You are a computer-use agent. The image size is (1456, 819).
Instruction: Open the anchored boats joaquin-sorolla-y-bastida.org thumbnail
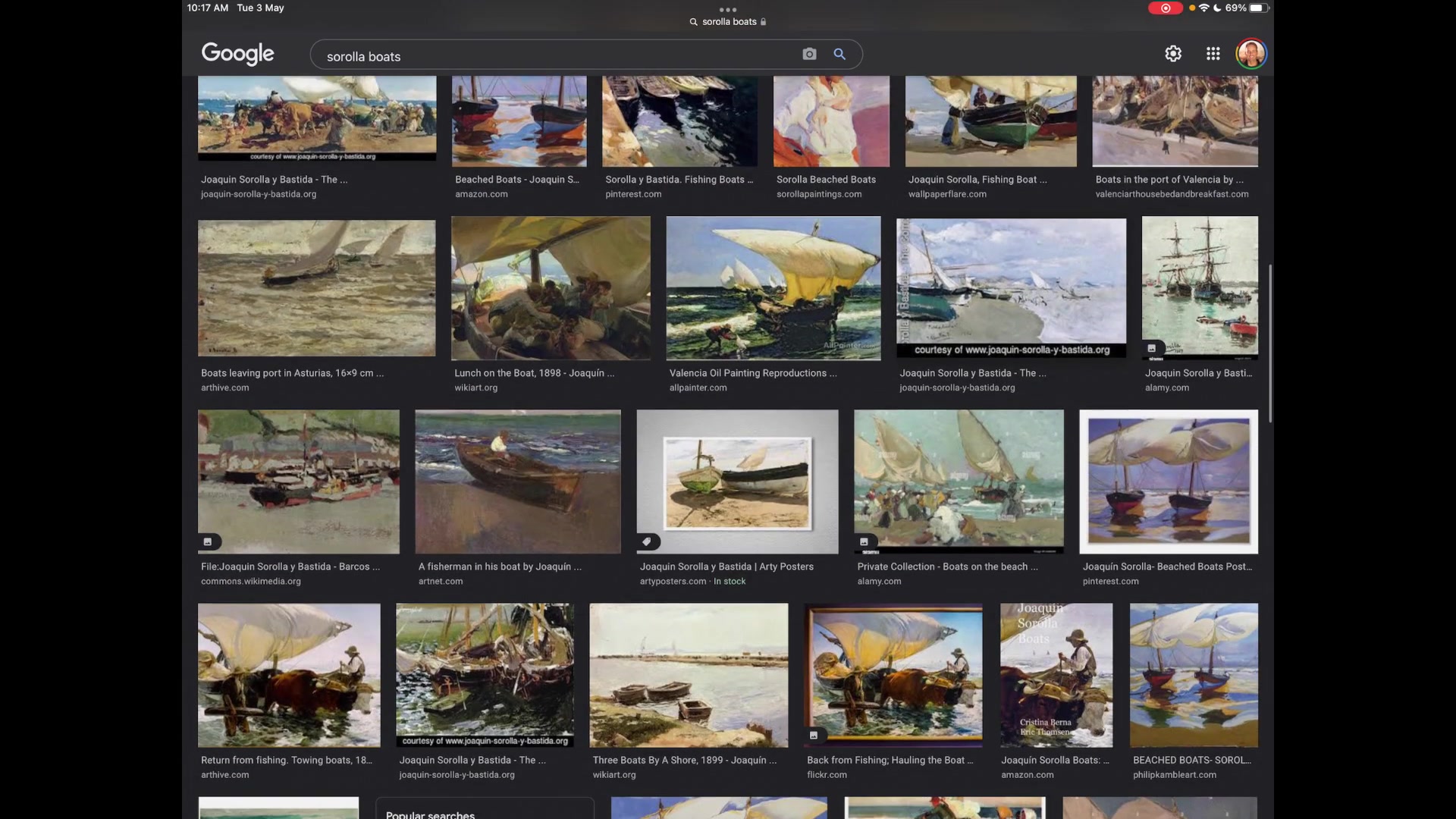click(485, 676)
